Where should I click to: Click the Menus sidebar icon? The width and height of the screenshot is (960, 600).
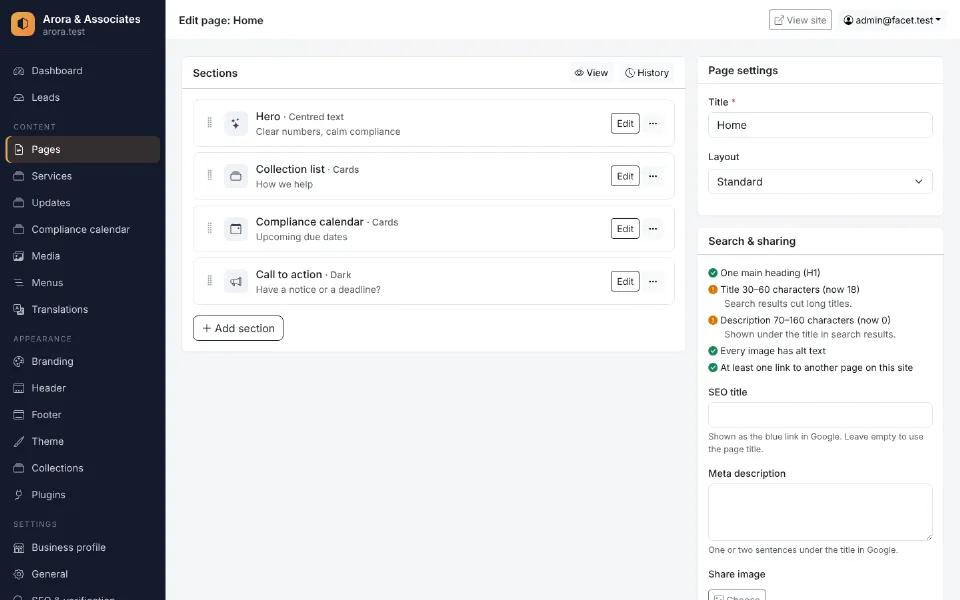(x=19, y=283)
